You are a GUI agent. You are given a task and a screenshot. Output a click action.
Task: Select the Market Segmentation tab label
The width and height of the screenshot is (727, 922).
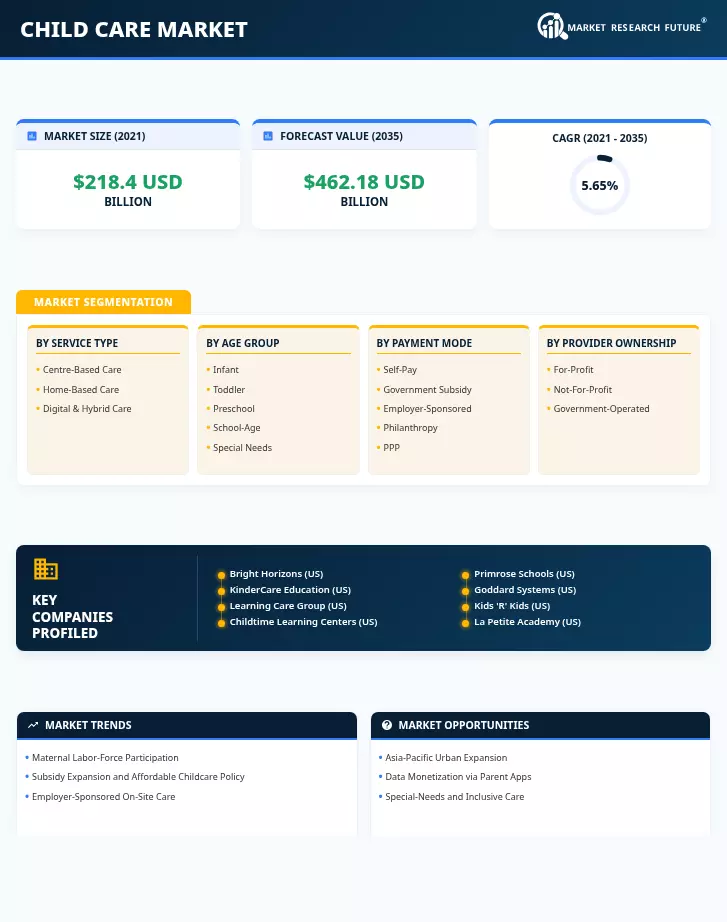pos(104,302)
